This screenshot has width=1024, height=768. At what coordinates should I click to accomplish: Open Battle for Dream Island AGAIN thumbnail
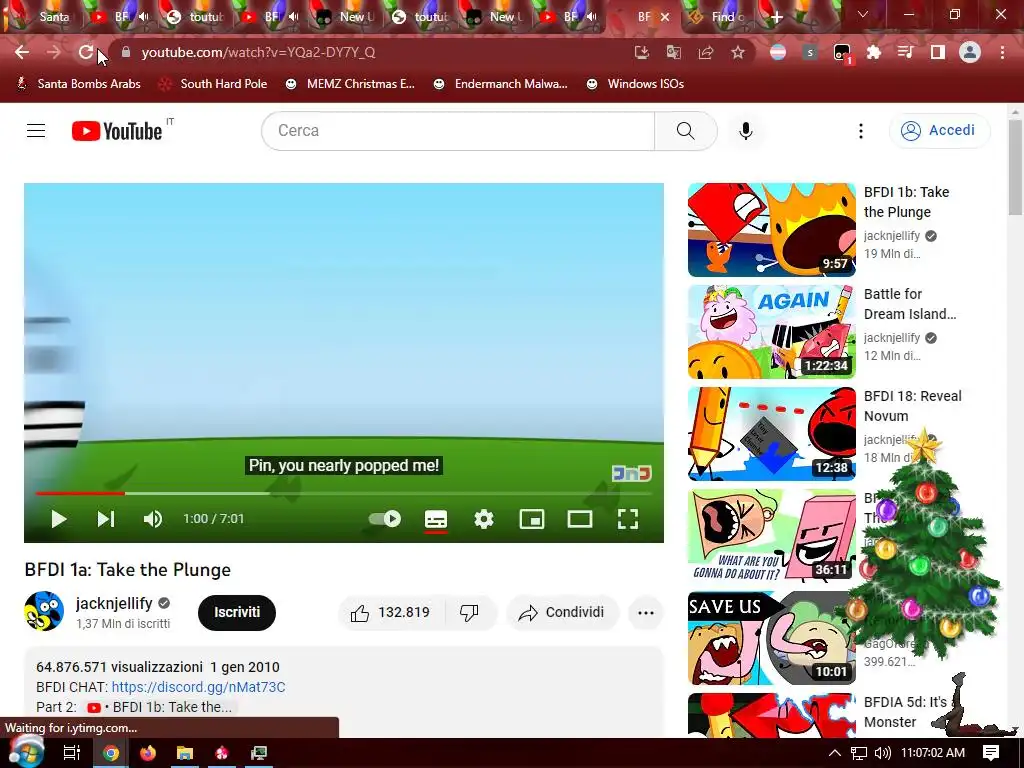(x=771, y=332)
